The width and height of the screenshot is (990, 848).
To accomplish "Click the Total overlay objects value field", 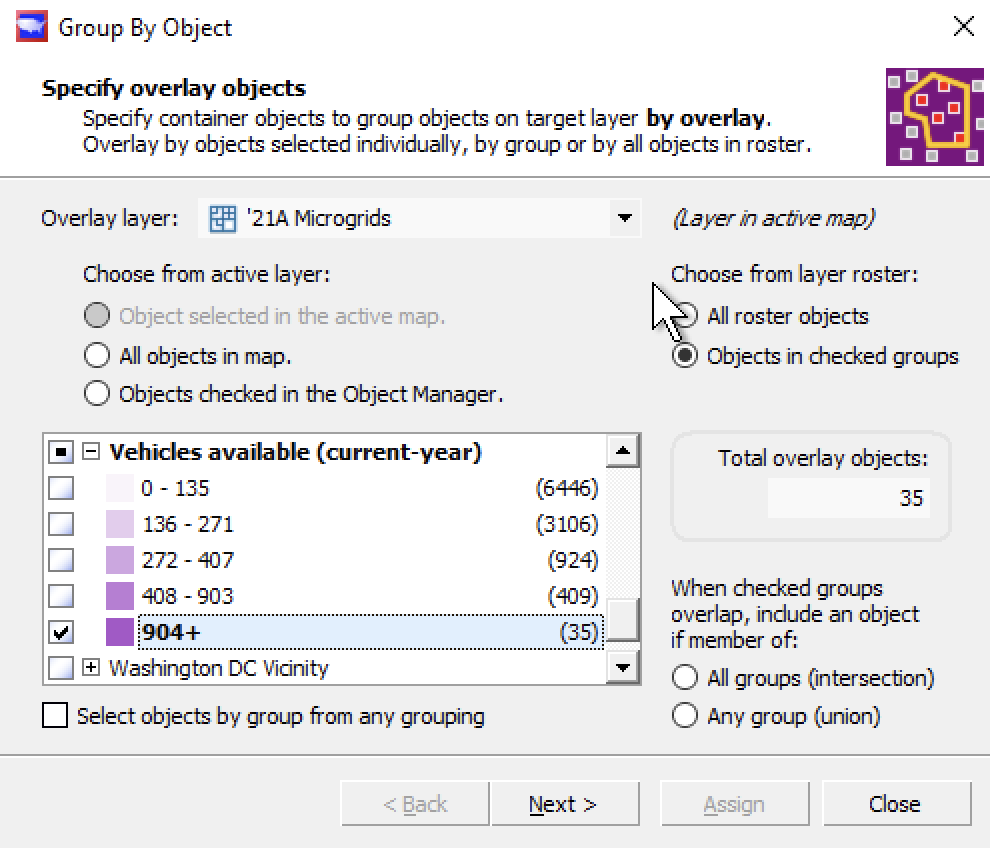I will pos(850,497).
